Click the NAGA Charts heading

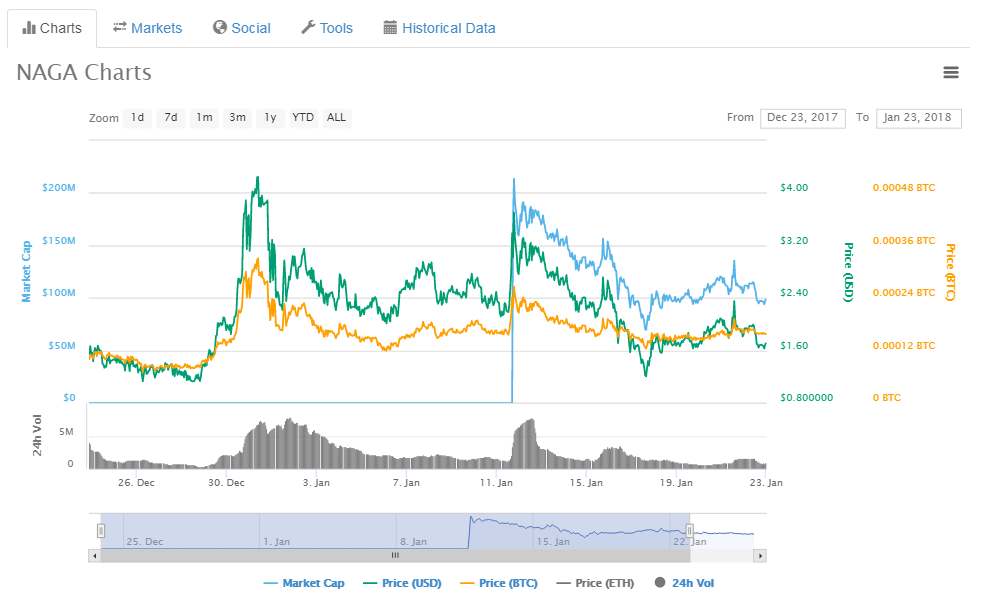coord(84,73)
